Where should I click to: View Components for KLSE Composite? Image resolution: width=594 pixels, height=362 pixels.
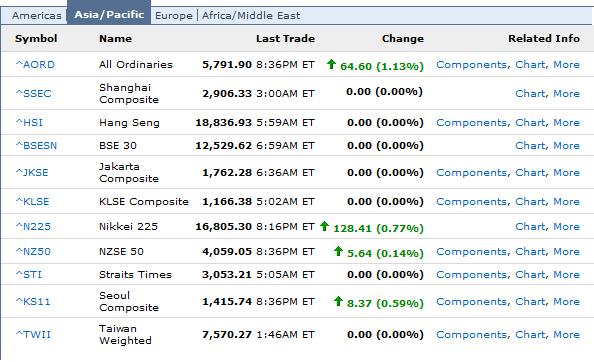tap(472, 201)
